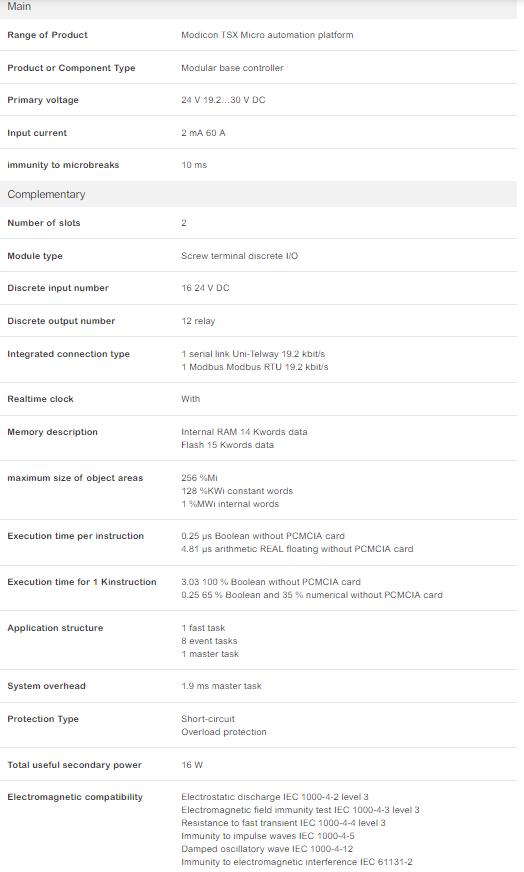Click the Flash 15 Kwords data line
This screenshot has width=524, height=872.
pos(227,445)
